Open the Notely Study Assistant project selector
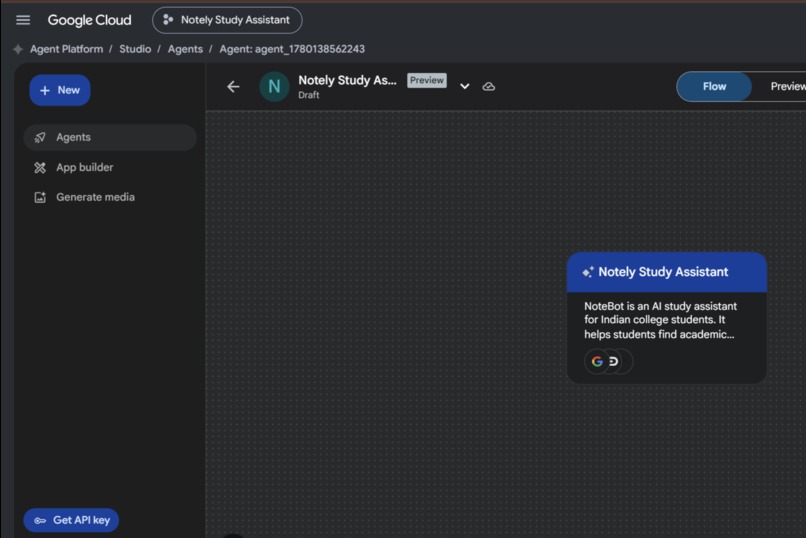Screen dimensions: 806x538 tap(227, 20)
